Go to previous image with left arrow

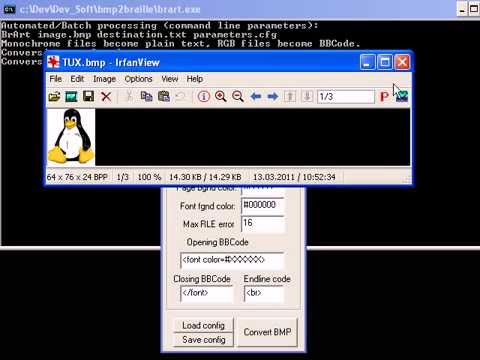coord(256,97)
